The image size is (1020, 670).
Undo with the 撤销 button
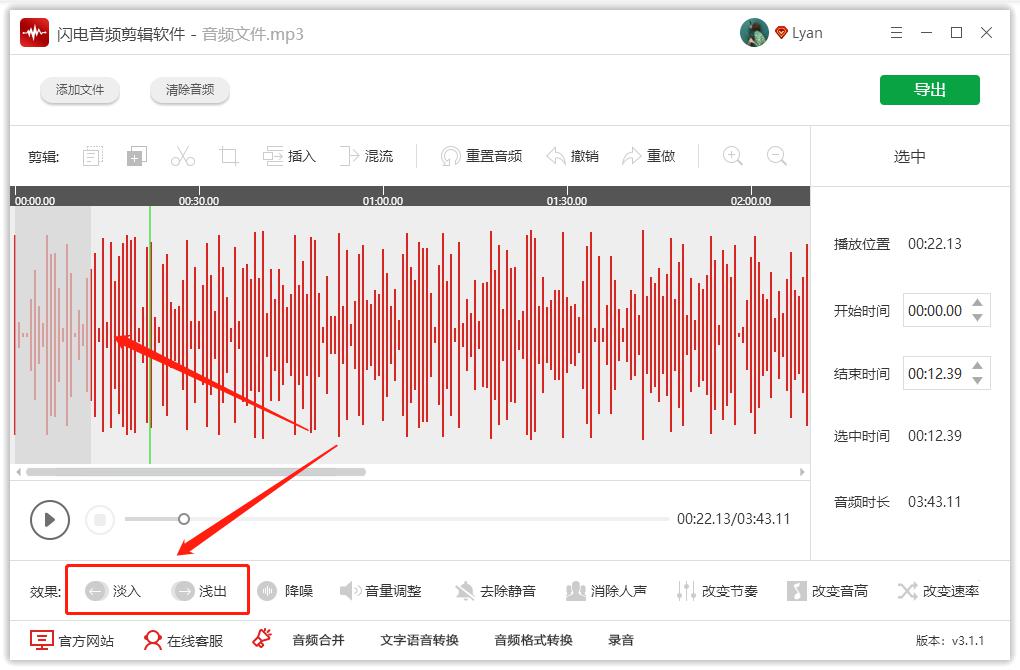click(572, 156)
